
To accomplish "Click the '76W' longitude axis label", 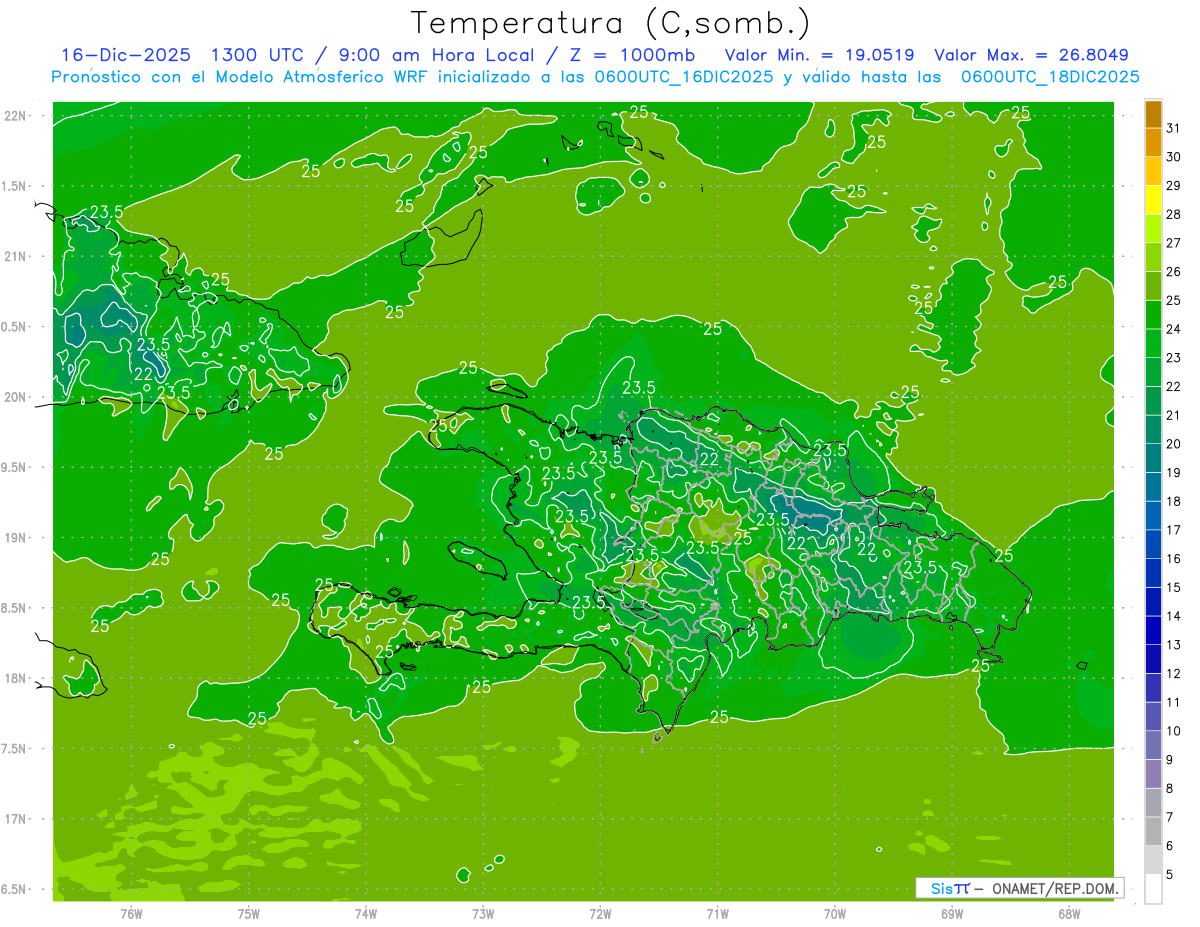I will pyautogui.click(x=131, y=913).
